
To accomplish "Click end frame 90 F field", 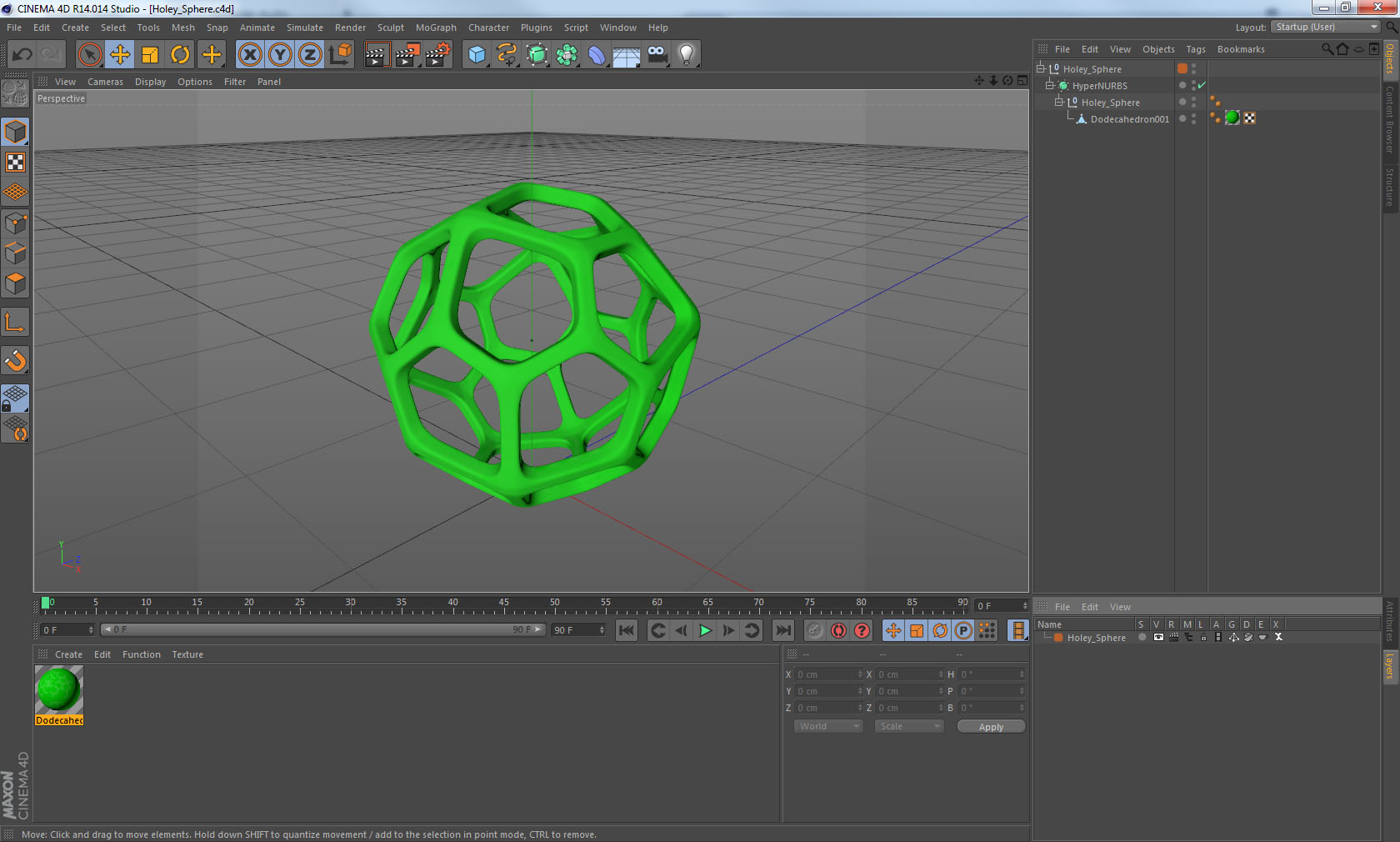I will tap(577, 630).
